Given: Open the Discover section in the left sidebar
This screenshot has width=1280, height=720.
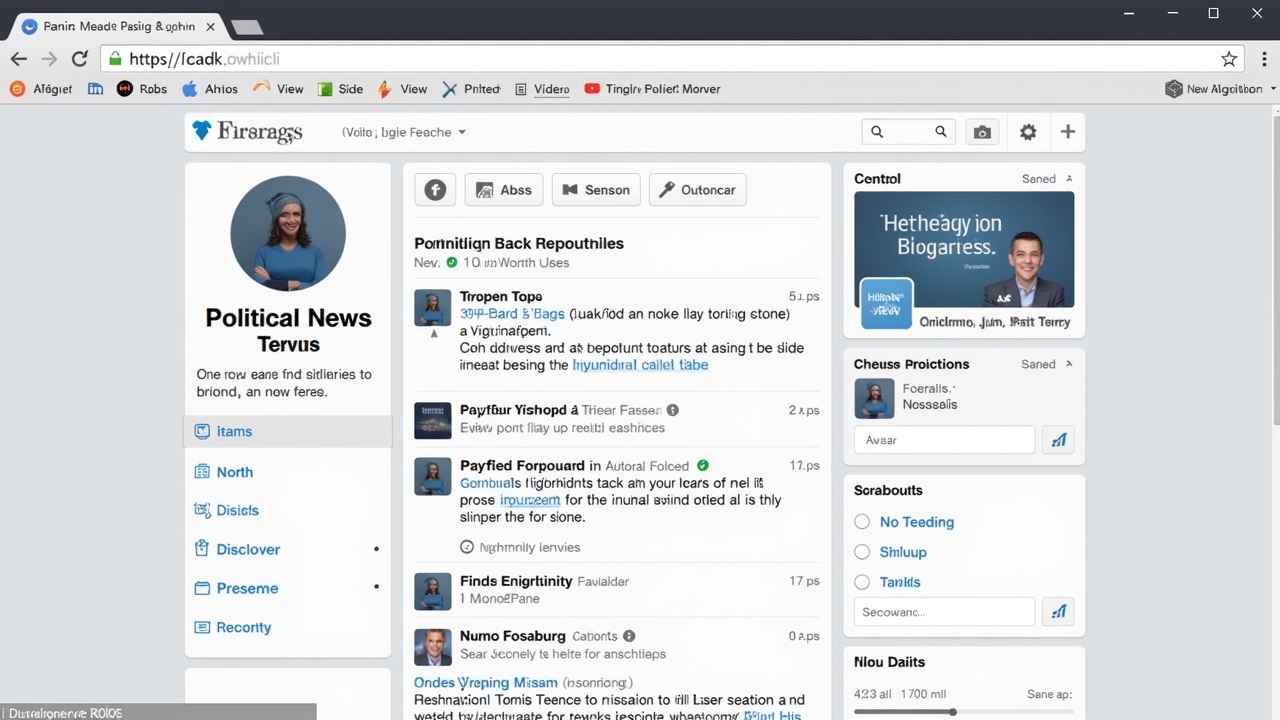Looking at the screenshot, I should (x=247, y=549).
